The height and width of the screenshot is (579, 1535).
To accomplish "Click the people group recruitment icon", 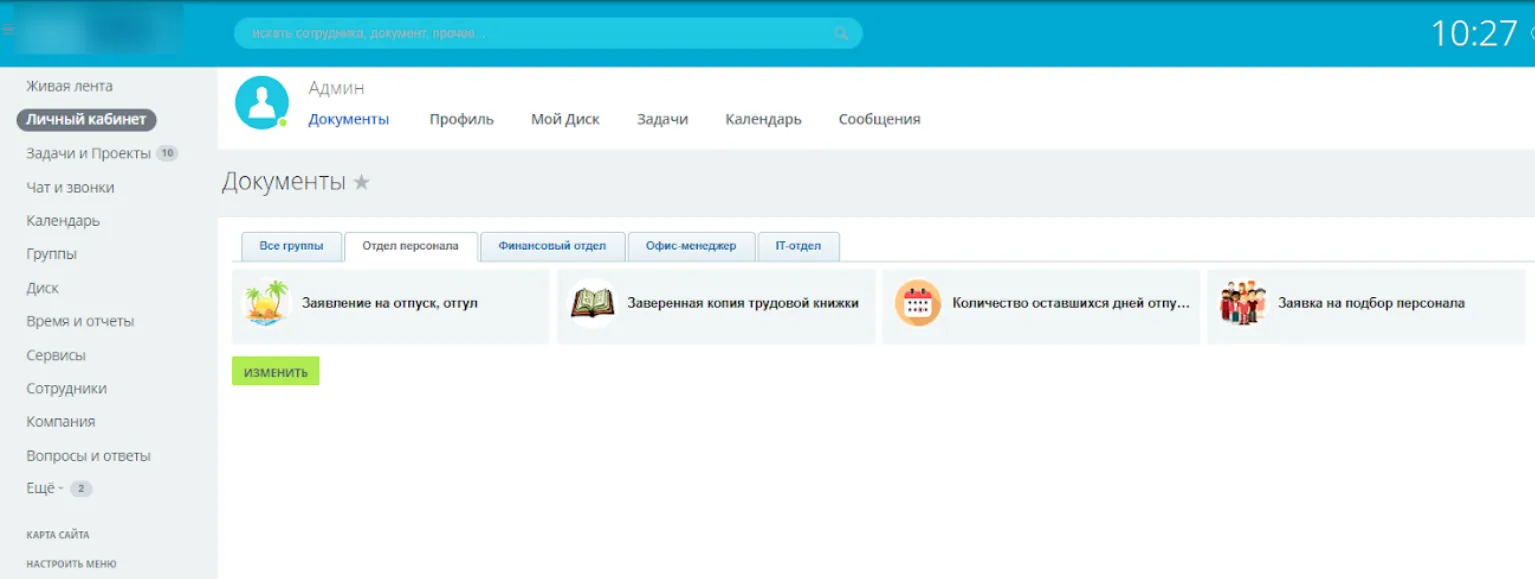I will coord(1243,303).
